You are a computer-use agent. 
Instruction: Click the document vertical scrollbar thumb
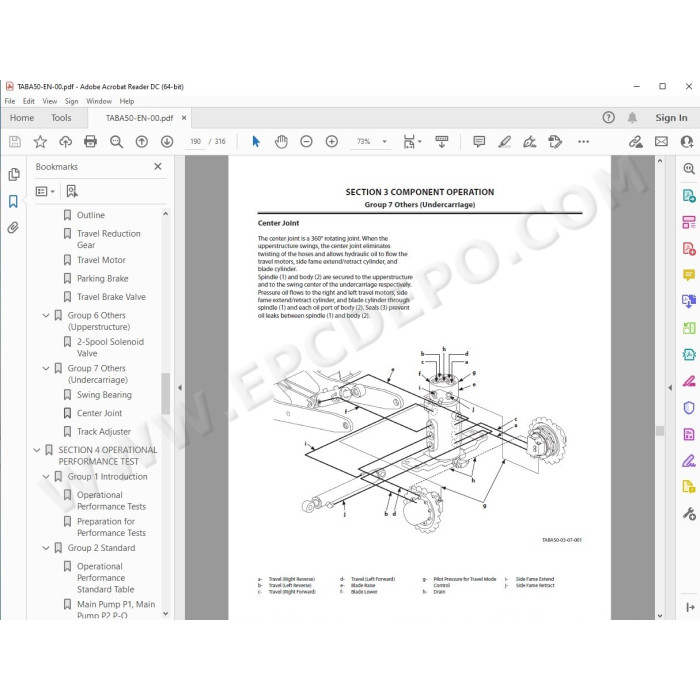click(x=660, y=431)
